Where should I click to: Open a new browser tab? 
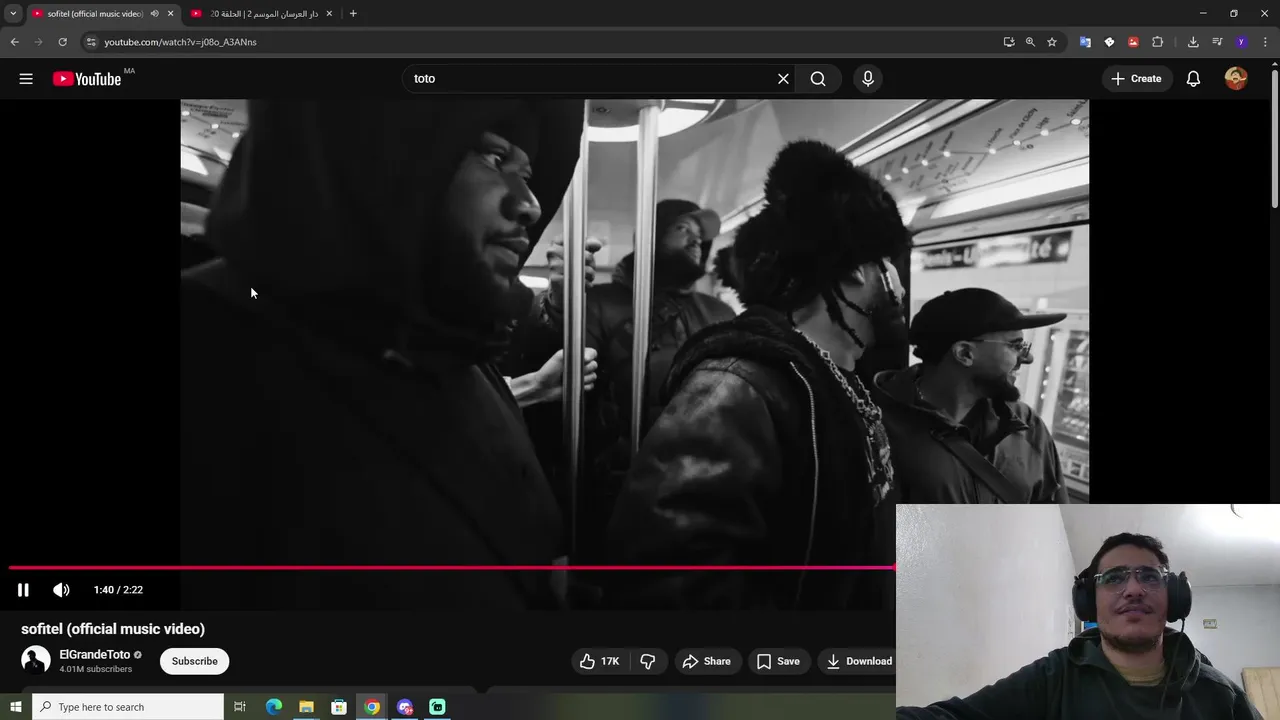click(353, 14)
